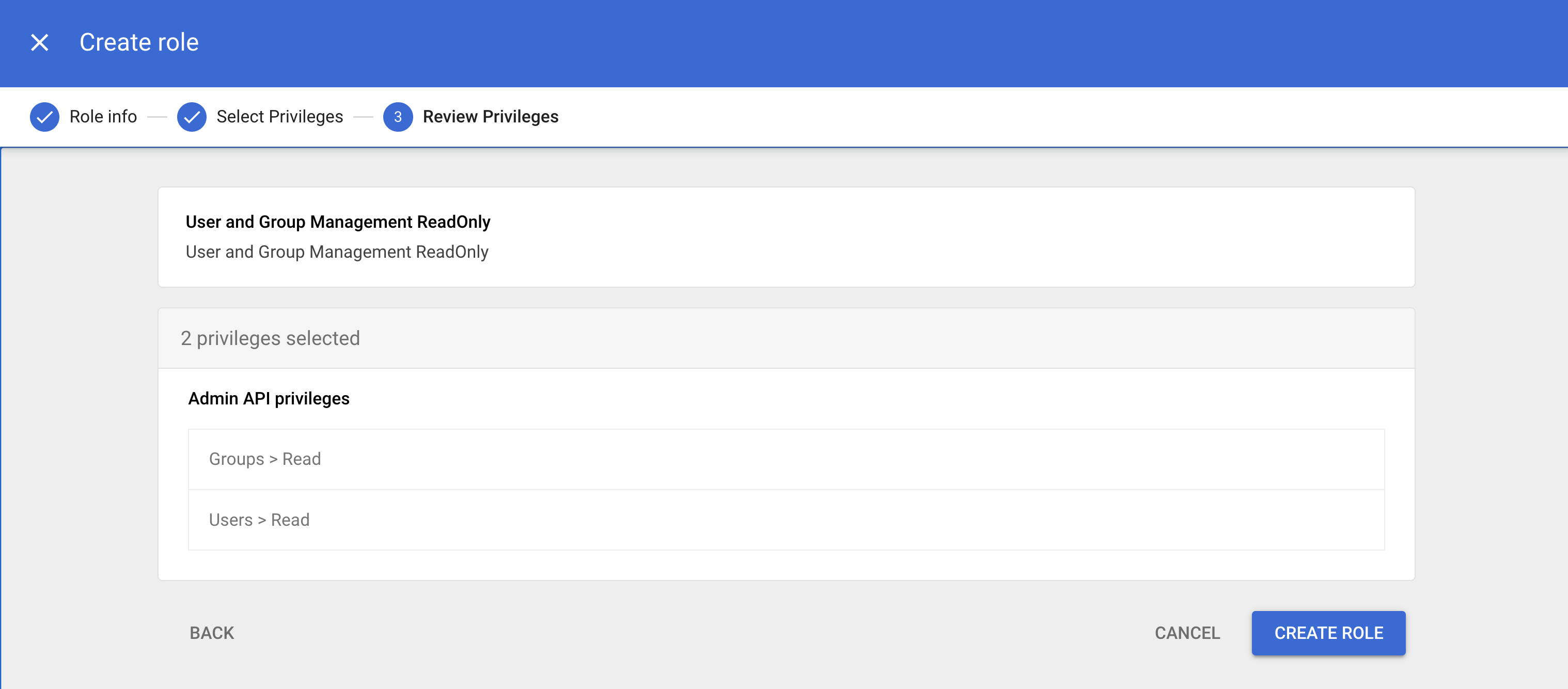Click the Create role header title
1568x689 pixels.
[139, 42]
